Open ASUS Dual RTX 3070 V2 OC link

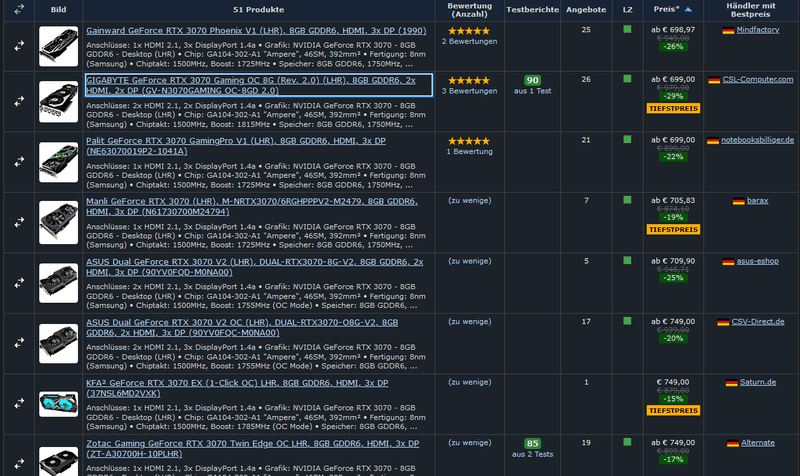point(242,328)
